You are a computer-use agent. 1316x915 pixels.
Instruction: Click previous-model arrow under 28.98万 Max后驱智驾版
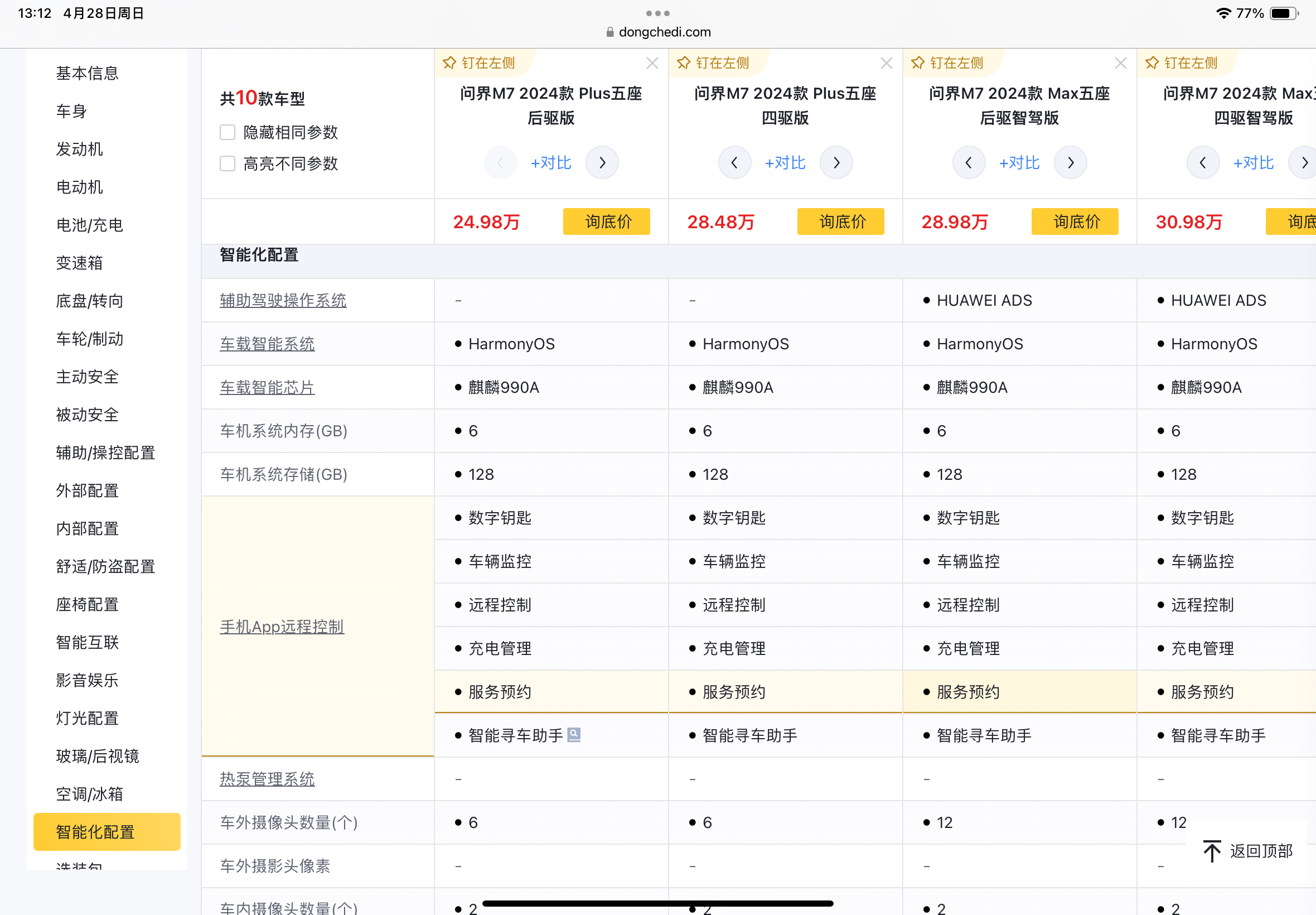tap(969, 163)
